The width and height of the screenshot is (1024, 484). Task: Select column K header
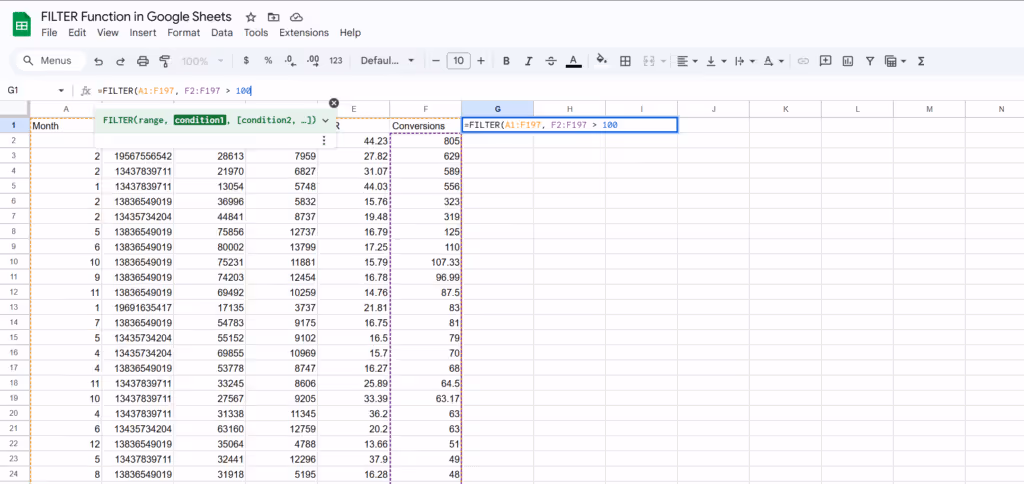785,109
